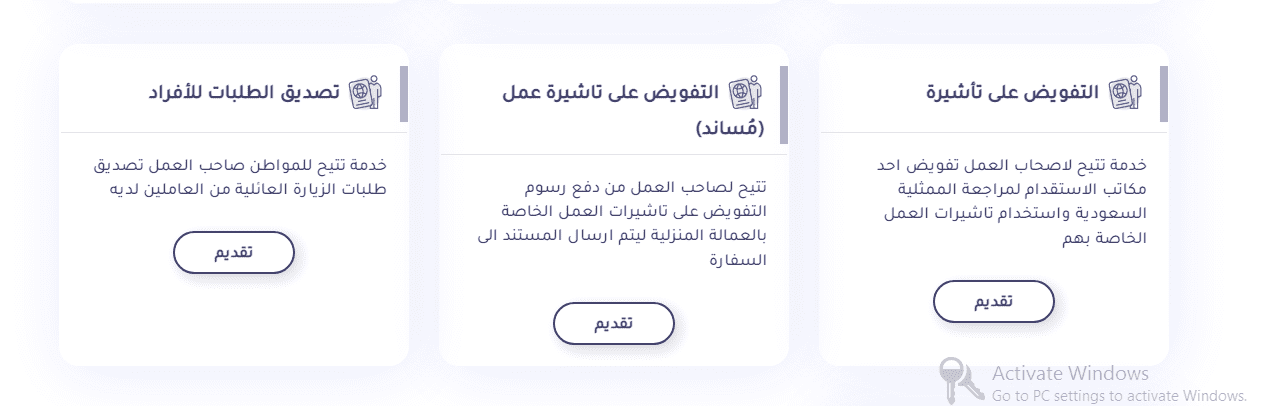The width and height of the screenshot is (1271, 406).
Task: Click the gray accent bar on تصديق الطلبات card
Action: tap(404, 94)
